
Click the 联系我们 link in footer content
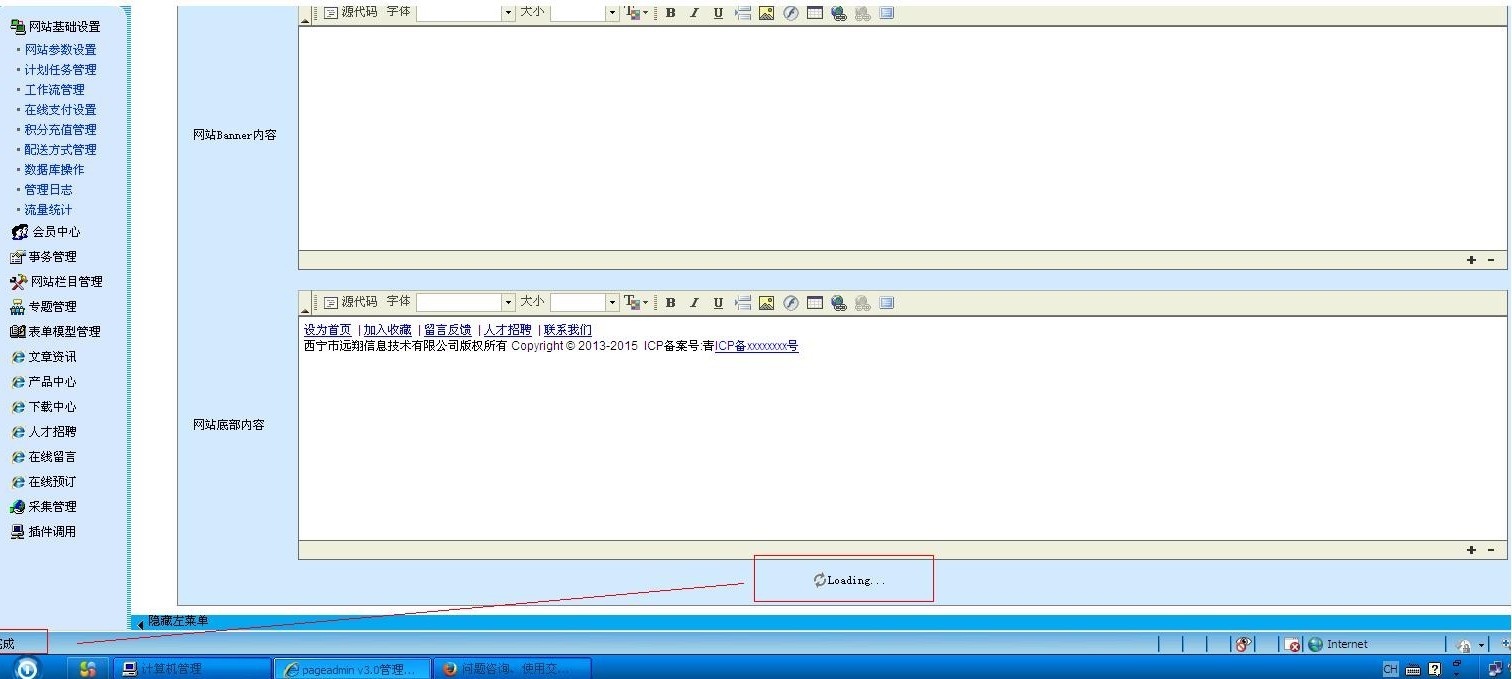(567, 330)
